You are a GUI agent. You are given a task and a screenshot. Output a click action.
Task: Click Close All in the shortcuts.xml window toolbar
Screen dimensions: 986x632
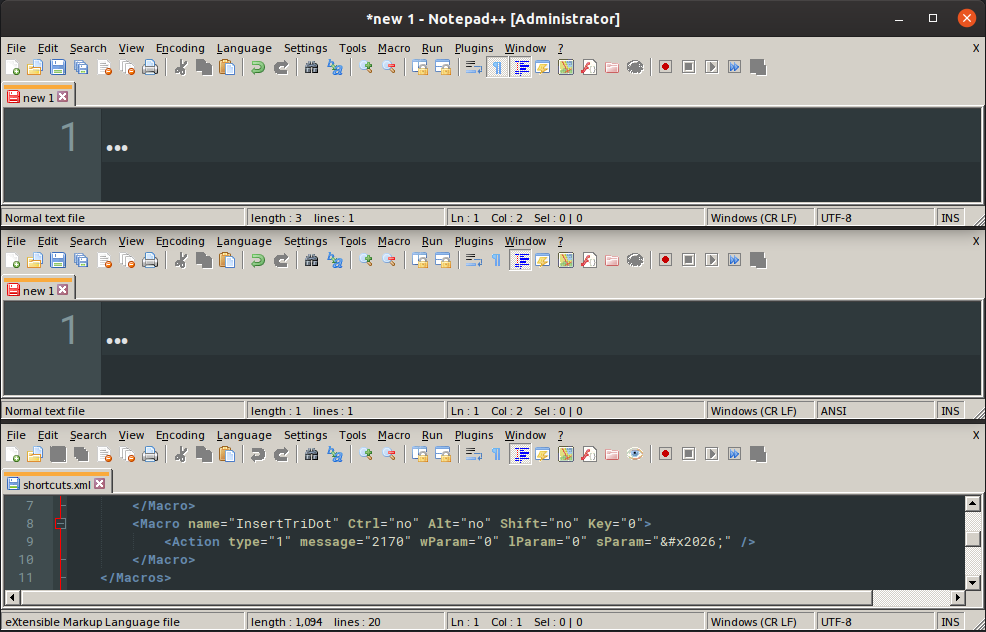127,454
